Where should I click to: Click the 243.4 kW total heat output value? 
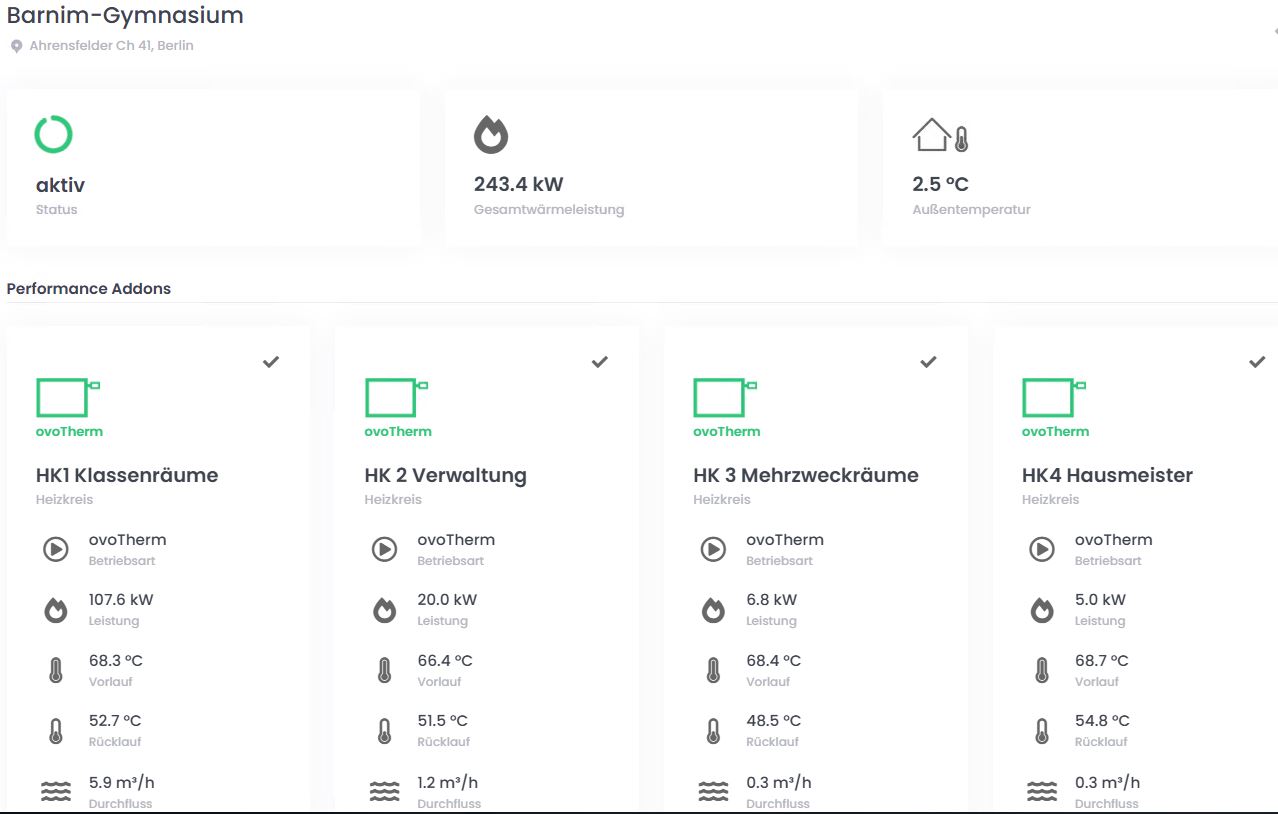518,184
